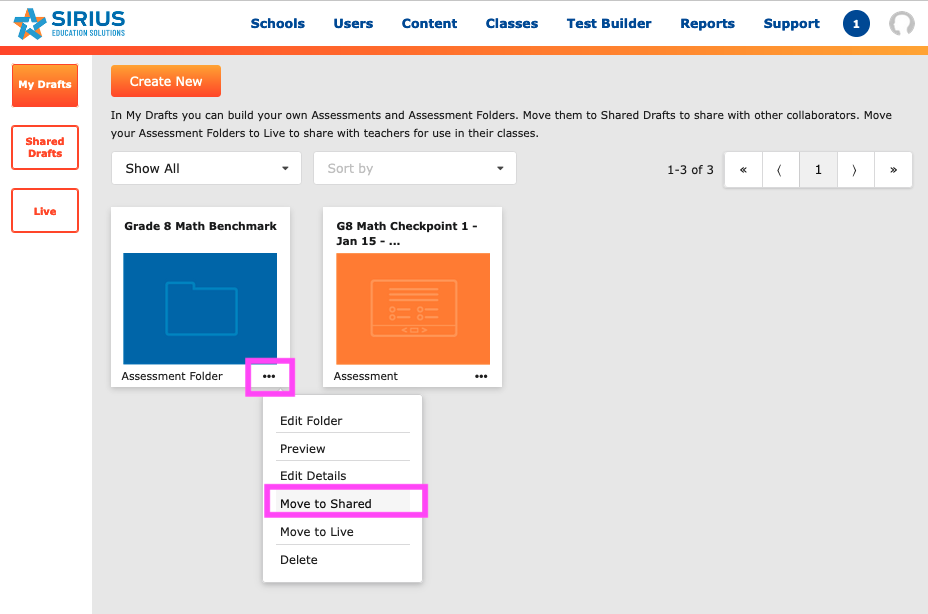Image resolution: width=928 pixels, height=614 pixels.
Task: Open the notifications badge showing 1
Action: click(x=856, y=24)
